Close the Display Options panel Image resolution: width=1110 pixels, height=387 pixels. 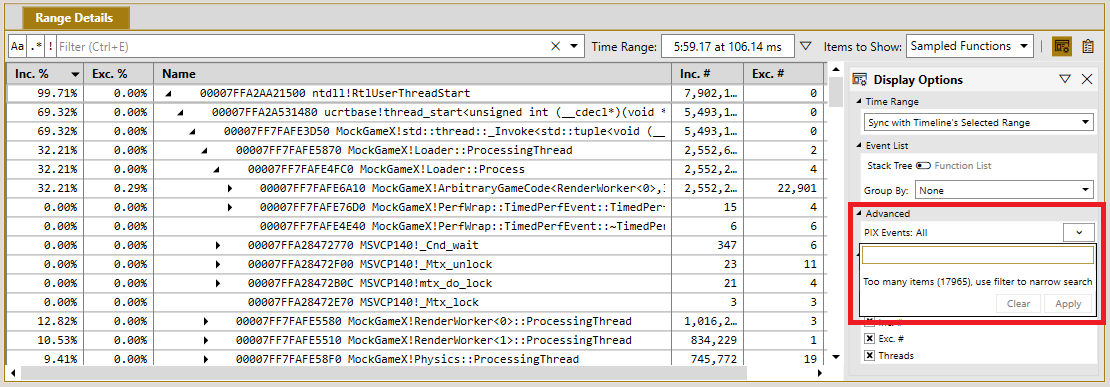coord(1088,80)
